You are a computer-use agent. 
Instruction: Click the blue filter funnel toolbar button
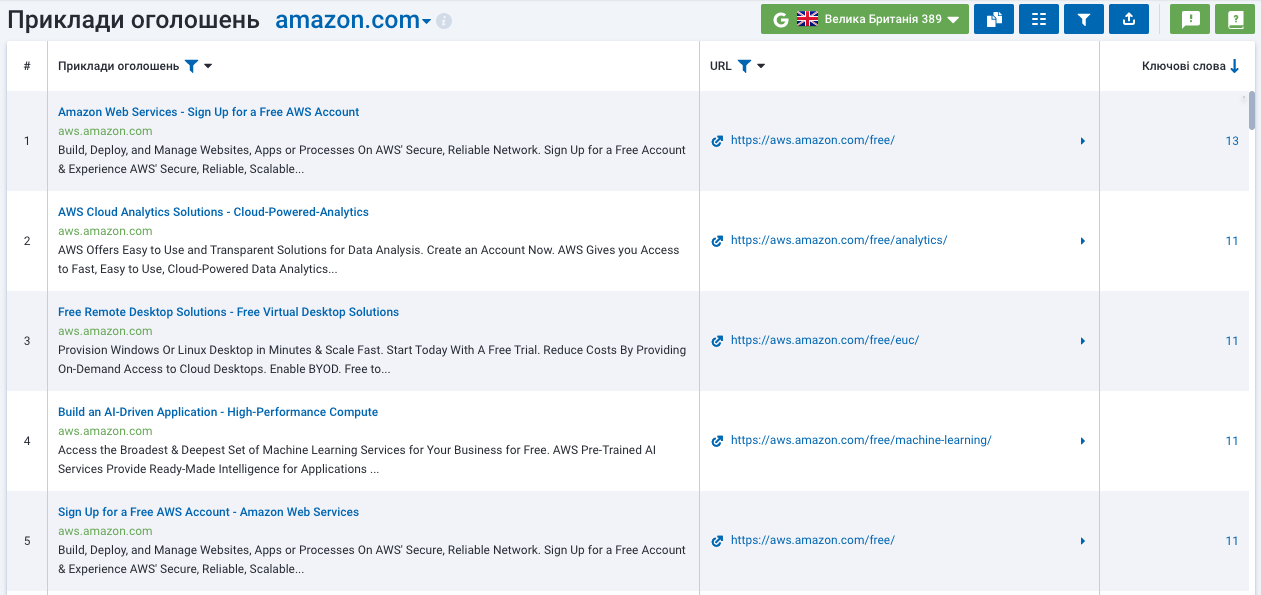coord(1084,19)
